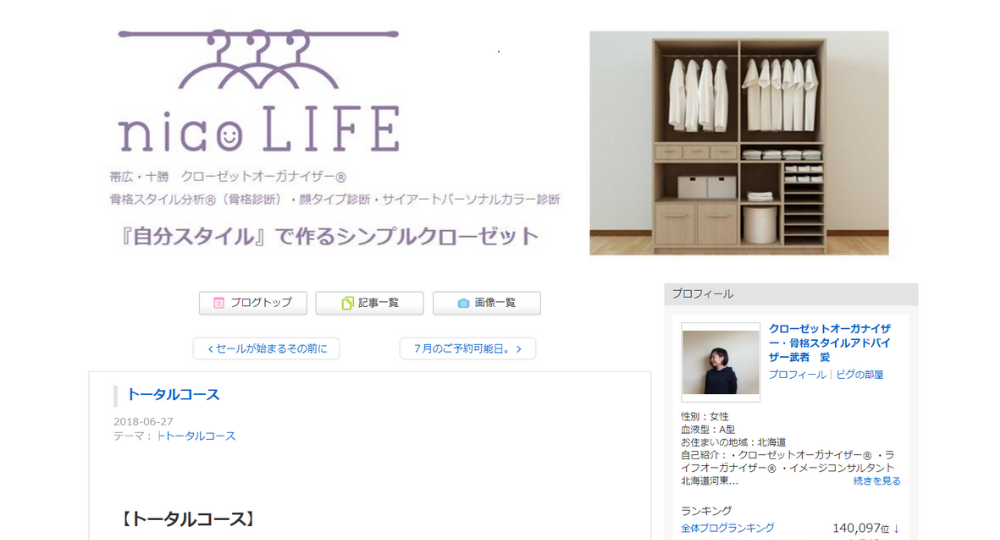Visit ピグの部屋 link

click(860, 375)
